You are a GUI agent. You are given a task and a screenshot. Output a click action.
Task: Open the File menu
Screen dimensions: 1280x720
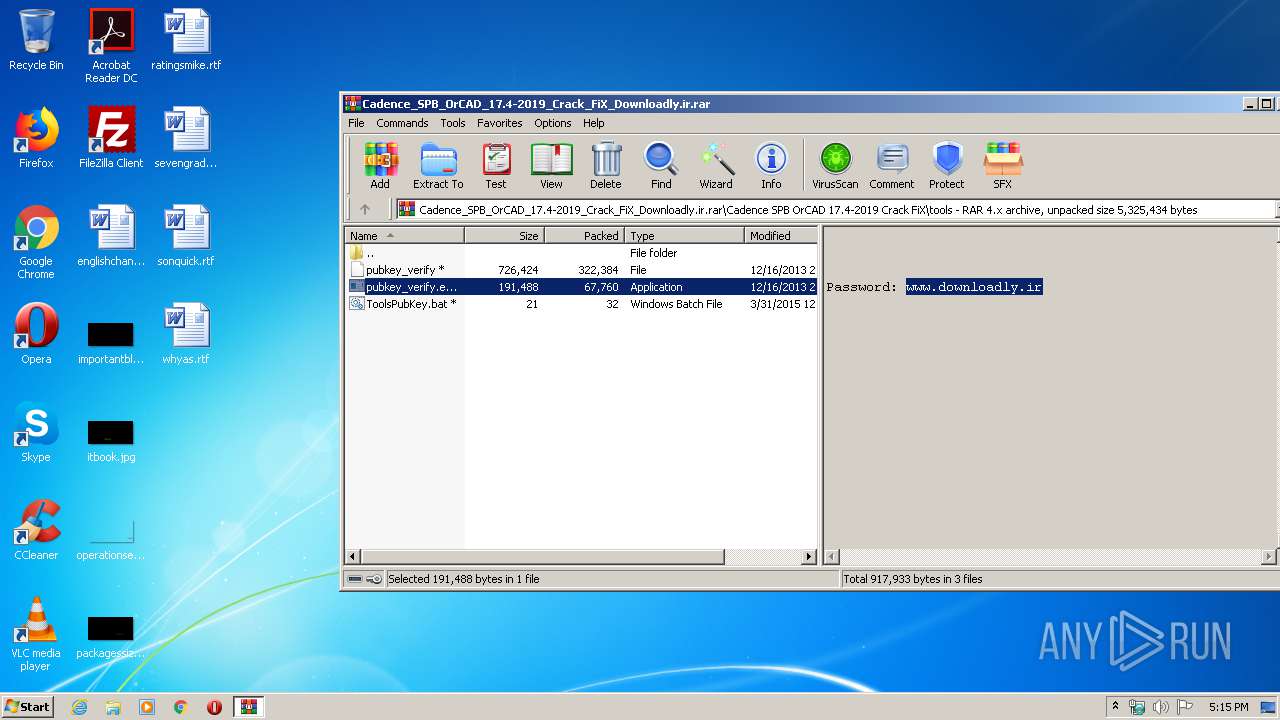[x=356, y=123]
